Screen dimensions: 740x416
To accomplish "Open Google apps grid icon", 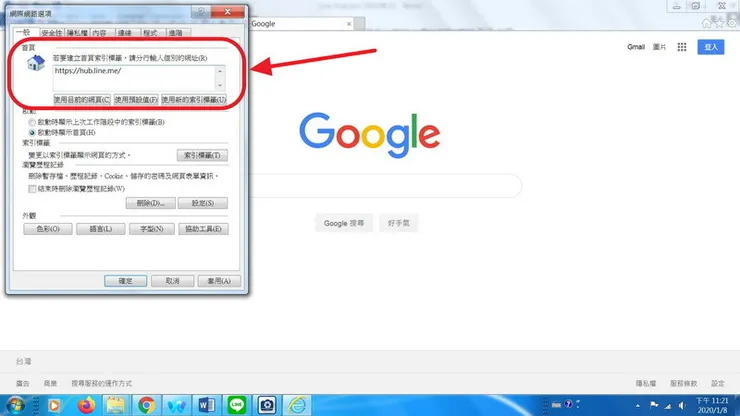I will pos(681,47).
